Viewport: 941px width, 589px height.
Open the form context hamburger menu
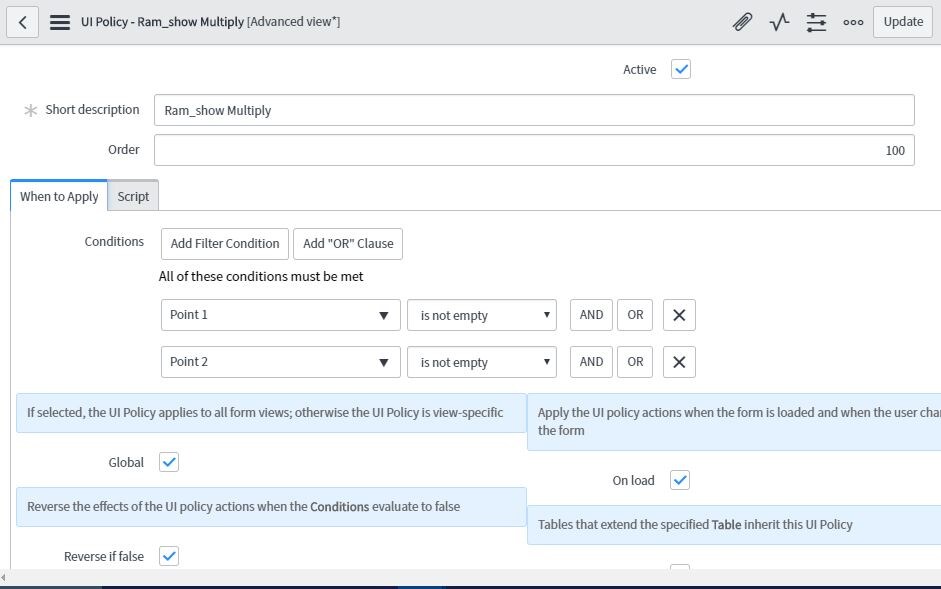coord(60,22)
